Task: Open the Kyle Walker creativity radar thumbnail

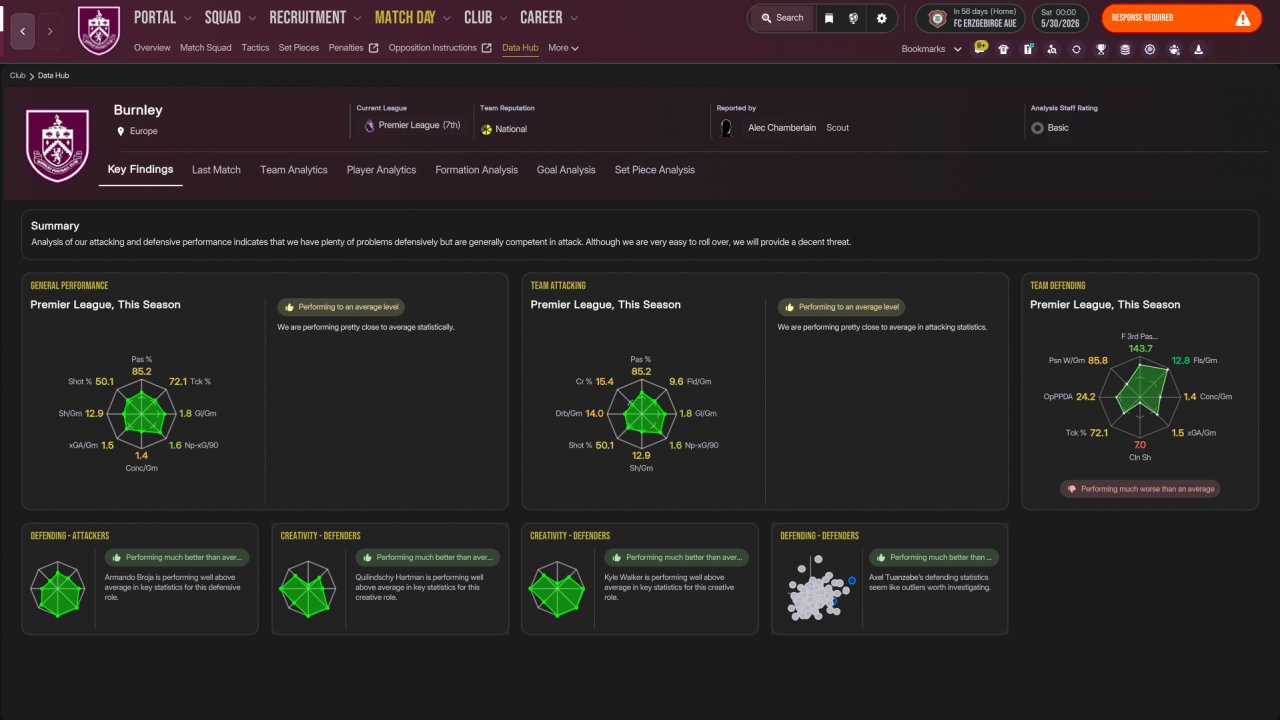Action: tap(558, 589)
